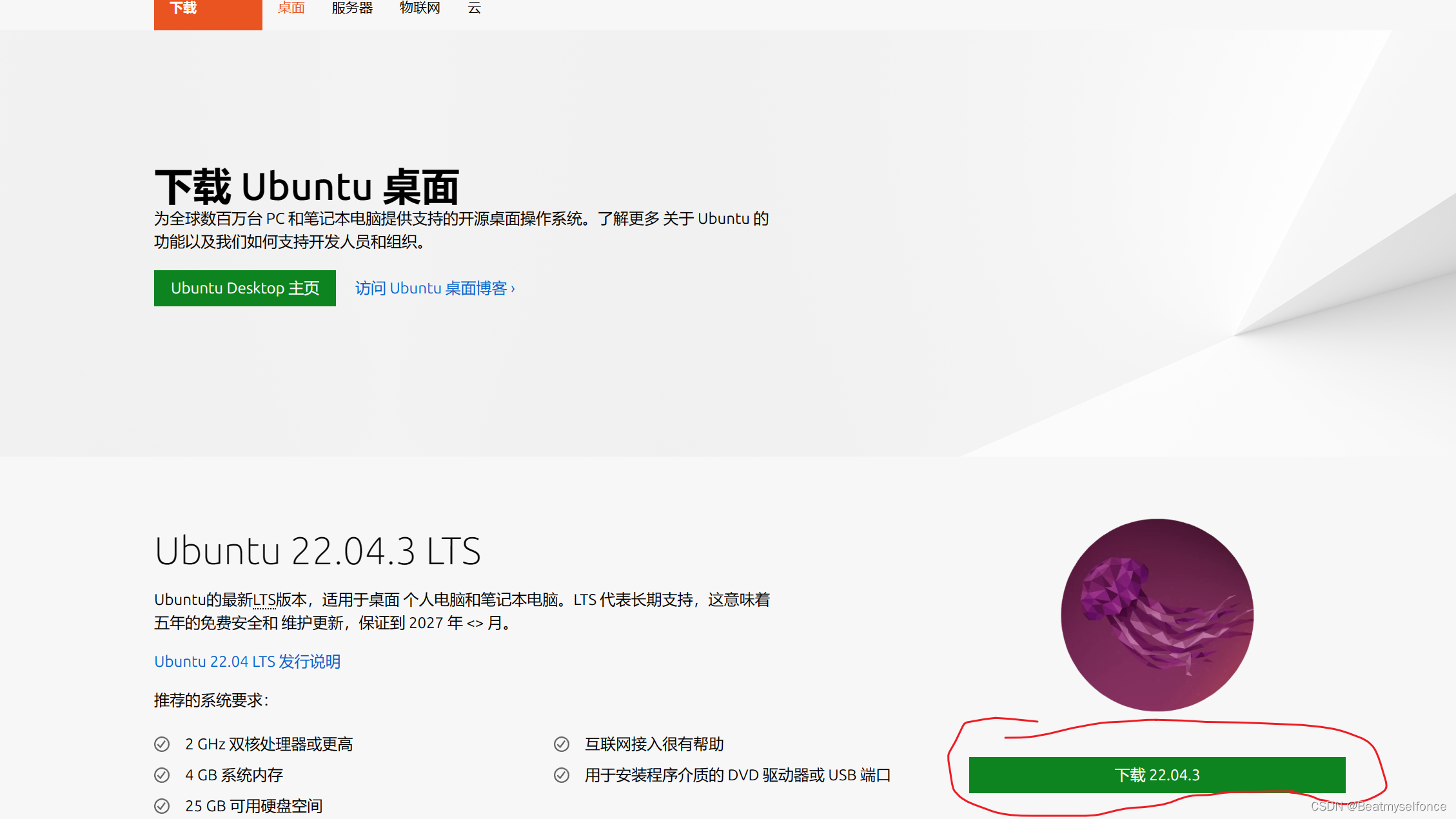Click the Ubuntu Desktop 主页 button

pos(244,288)
